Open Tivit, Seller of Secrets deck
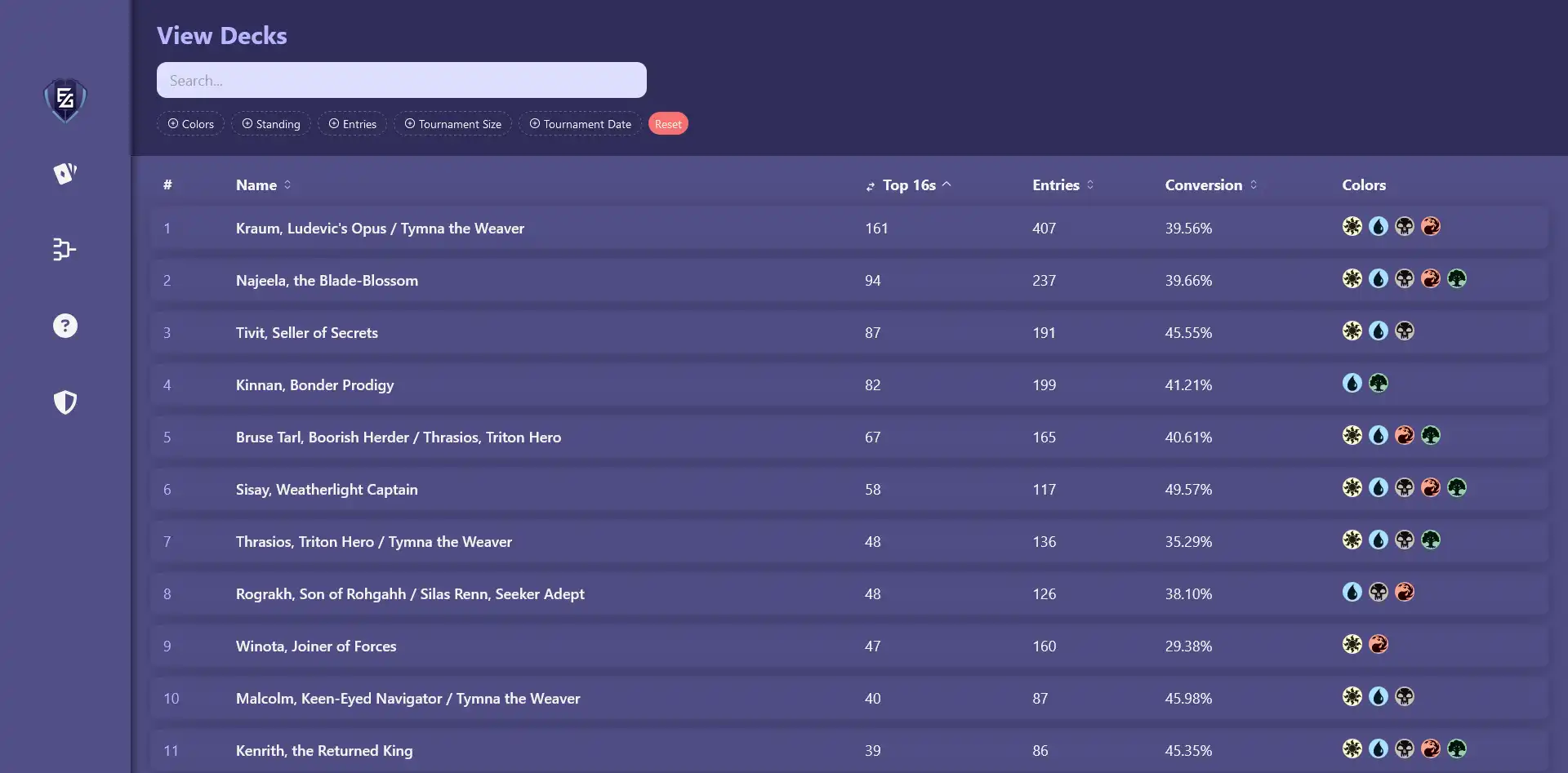Screen dimensions: 1568x773 point(307,333)
